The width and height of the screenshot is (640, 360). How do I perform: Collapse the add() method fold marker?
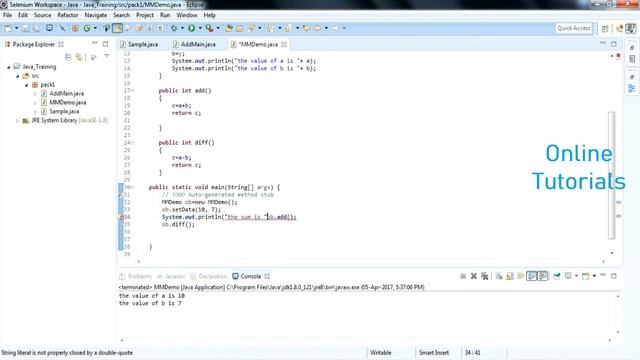[x=133, y=91]
